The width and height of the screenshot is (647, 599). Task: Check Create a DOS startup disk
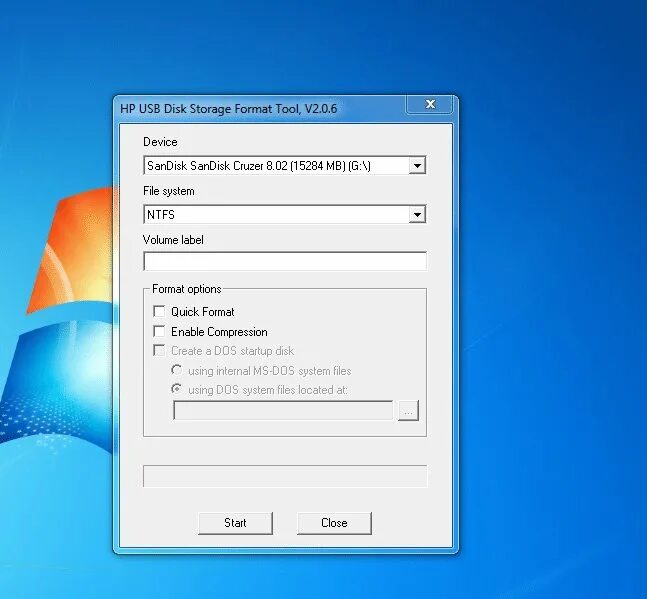click(159, 350)
